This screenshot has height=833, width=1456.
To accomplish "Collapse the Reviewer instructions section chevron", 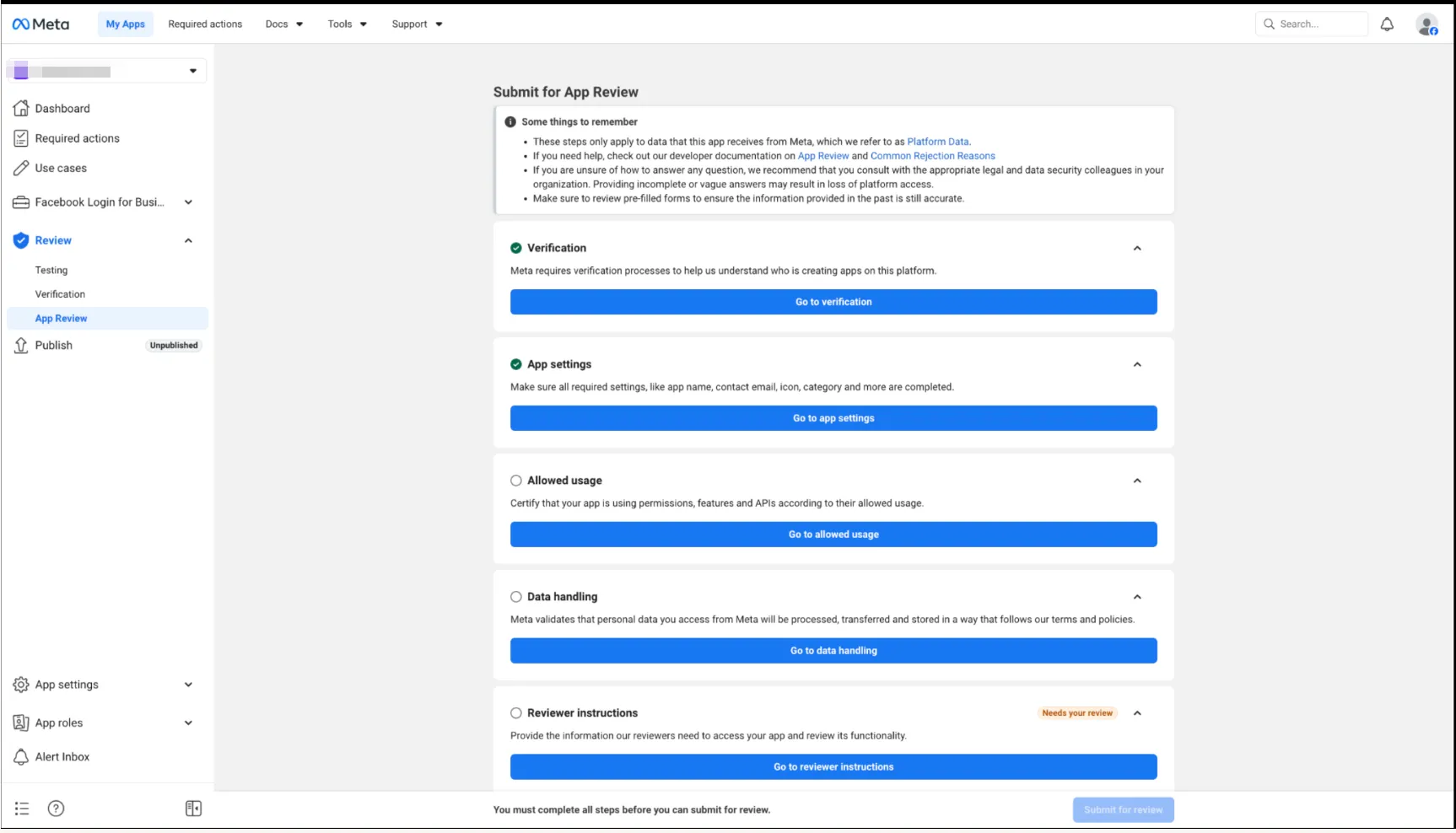I will (x=1137, y=714).
